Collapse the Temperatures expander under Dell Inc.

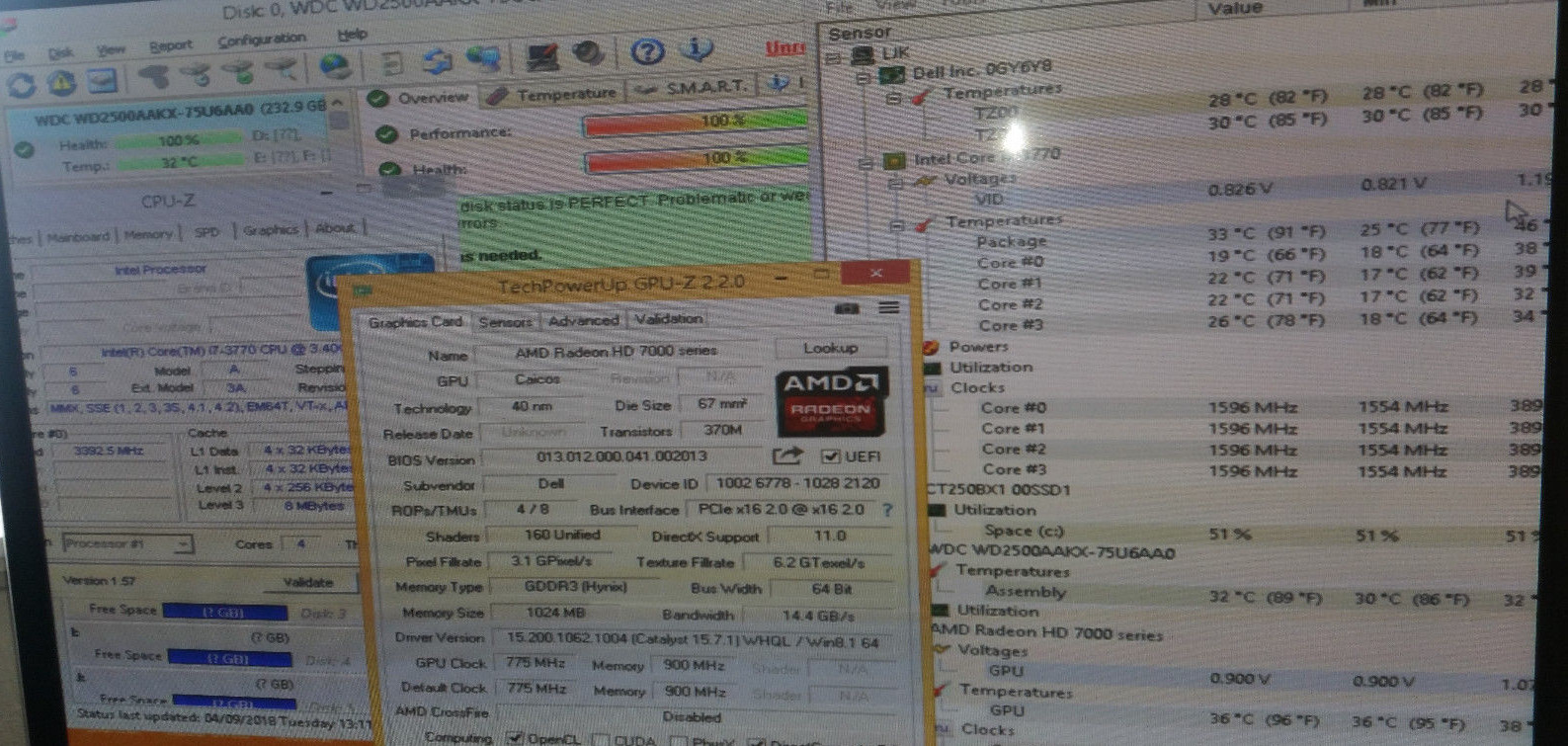click(893, 98)
